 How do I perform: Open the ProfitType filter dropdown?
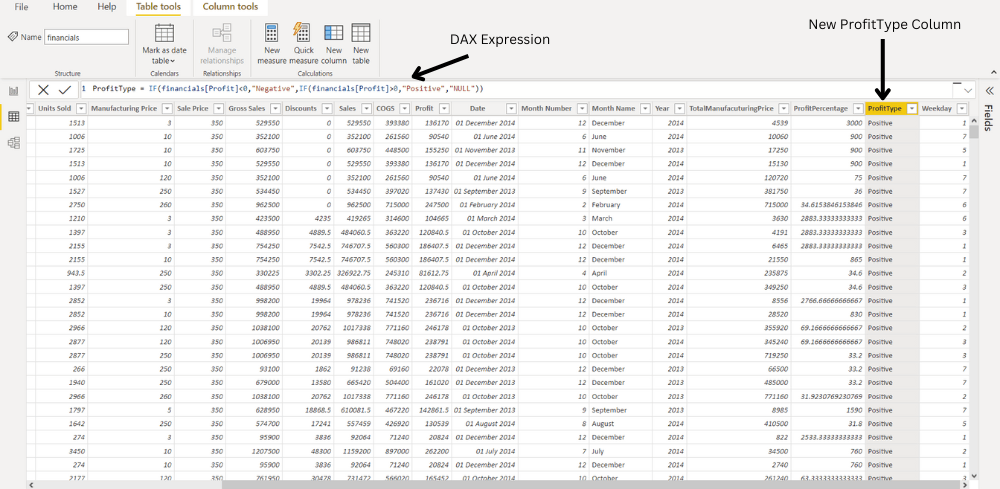coord(912,108)
